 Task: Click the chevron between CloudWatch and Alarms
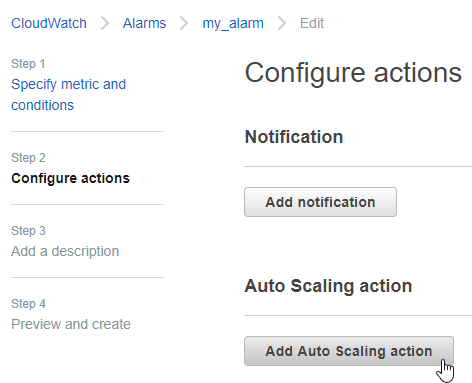coord(105,23)
